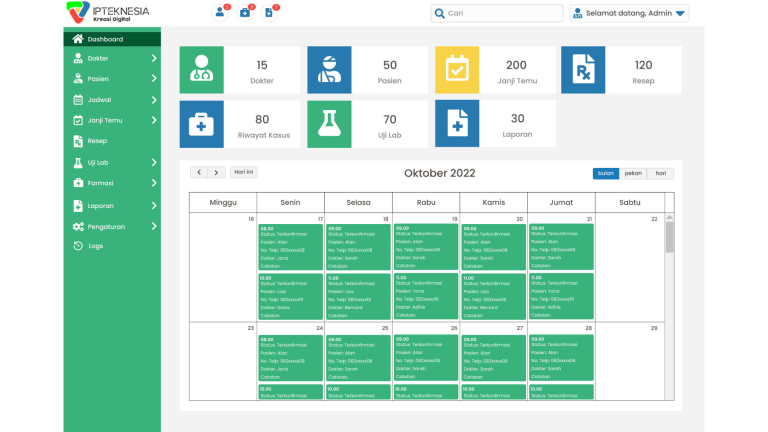
Task: Click the Dokter stethoscope card icon
Action: (x=202, y=70)
